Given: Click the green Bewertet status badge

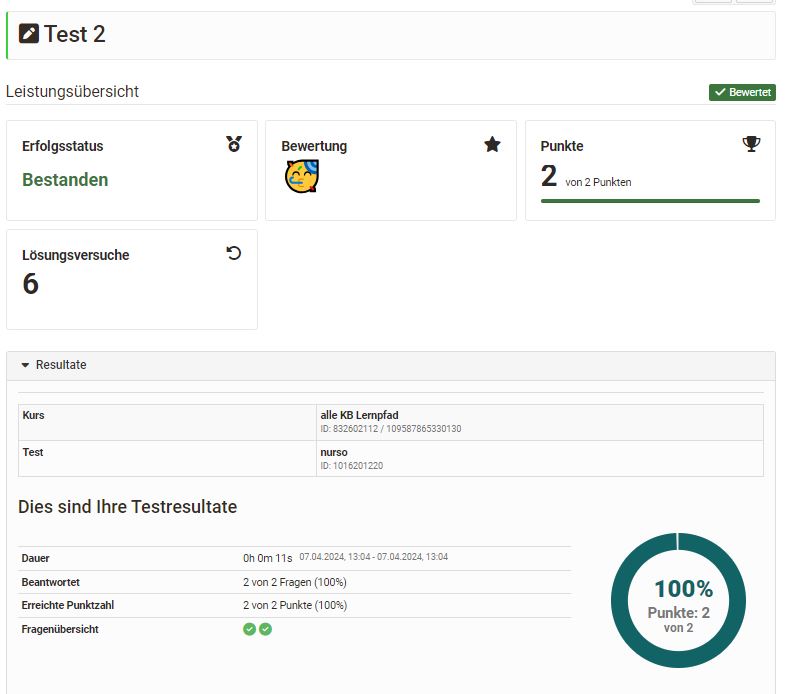Looking at the screenshot, I should pos(742,92).
